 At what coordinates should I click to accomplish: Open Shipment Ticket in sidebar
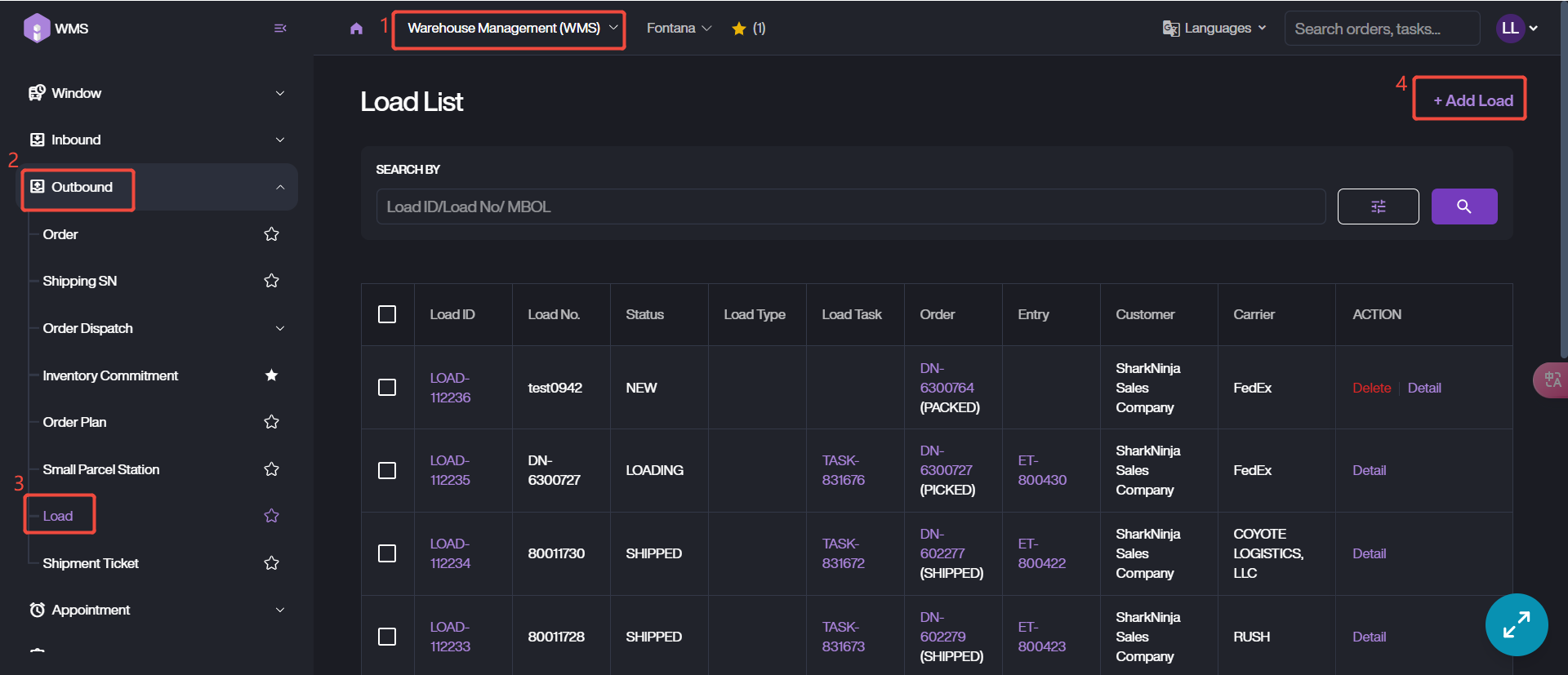tap(91, 563)
